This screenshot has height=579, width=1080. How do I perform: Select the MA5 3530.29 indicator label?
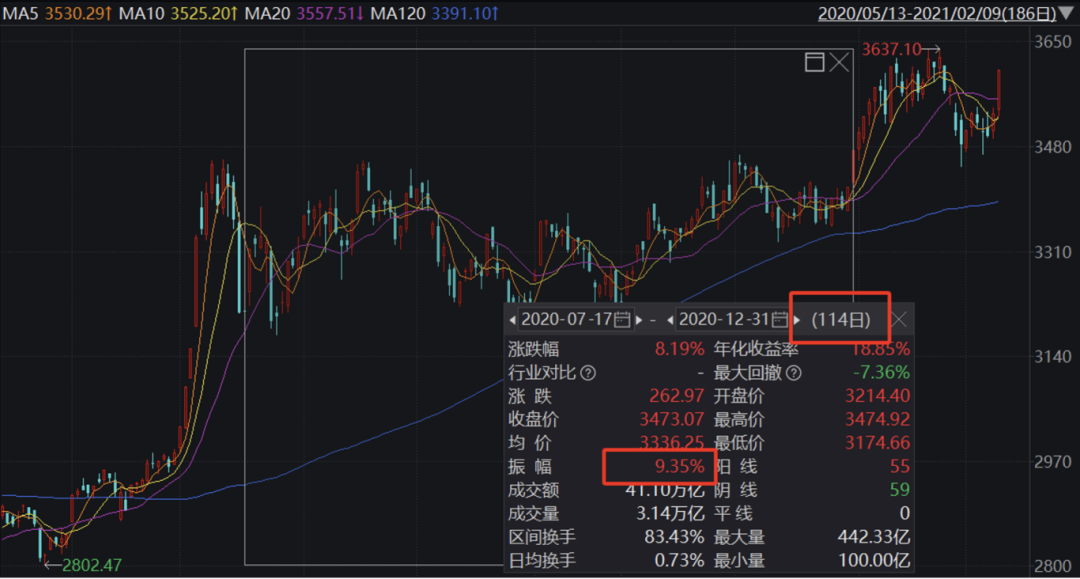click(57, 13)
